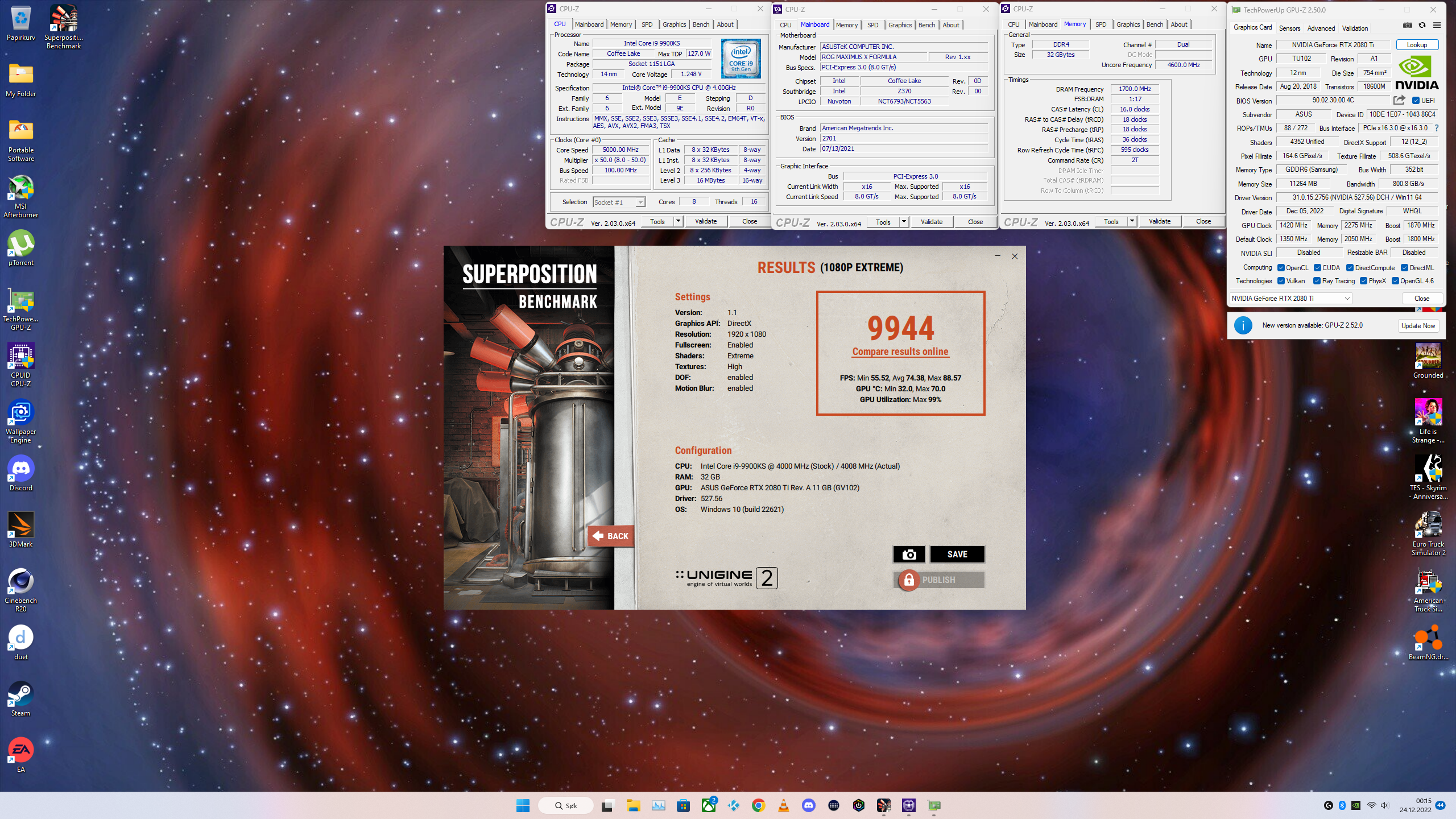The height and width of the screenshot is (819, 1456).
Task: Open the Validation tab in GPU-Z
Action: pos(1355,28)
